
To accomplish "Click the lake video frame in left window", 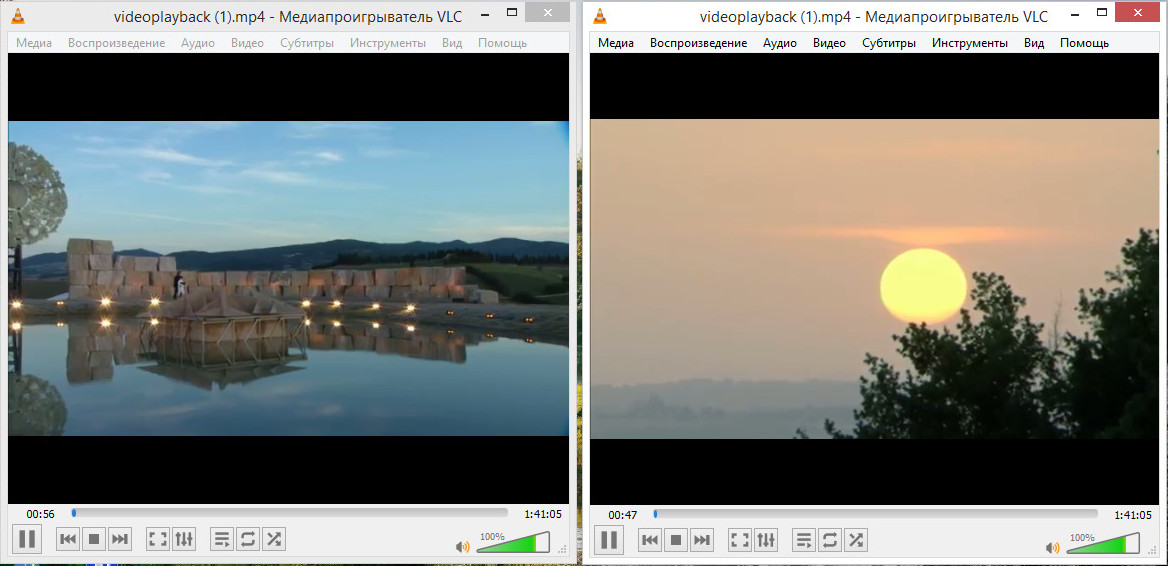I will tap(288, 279).
